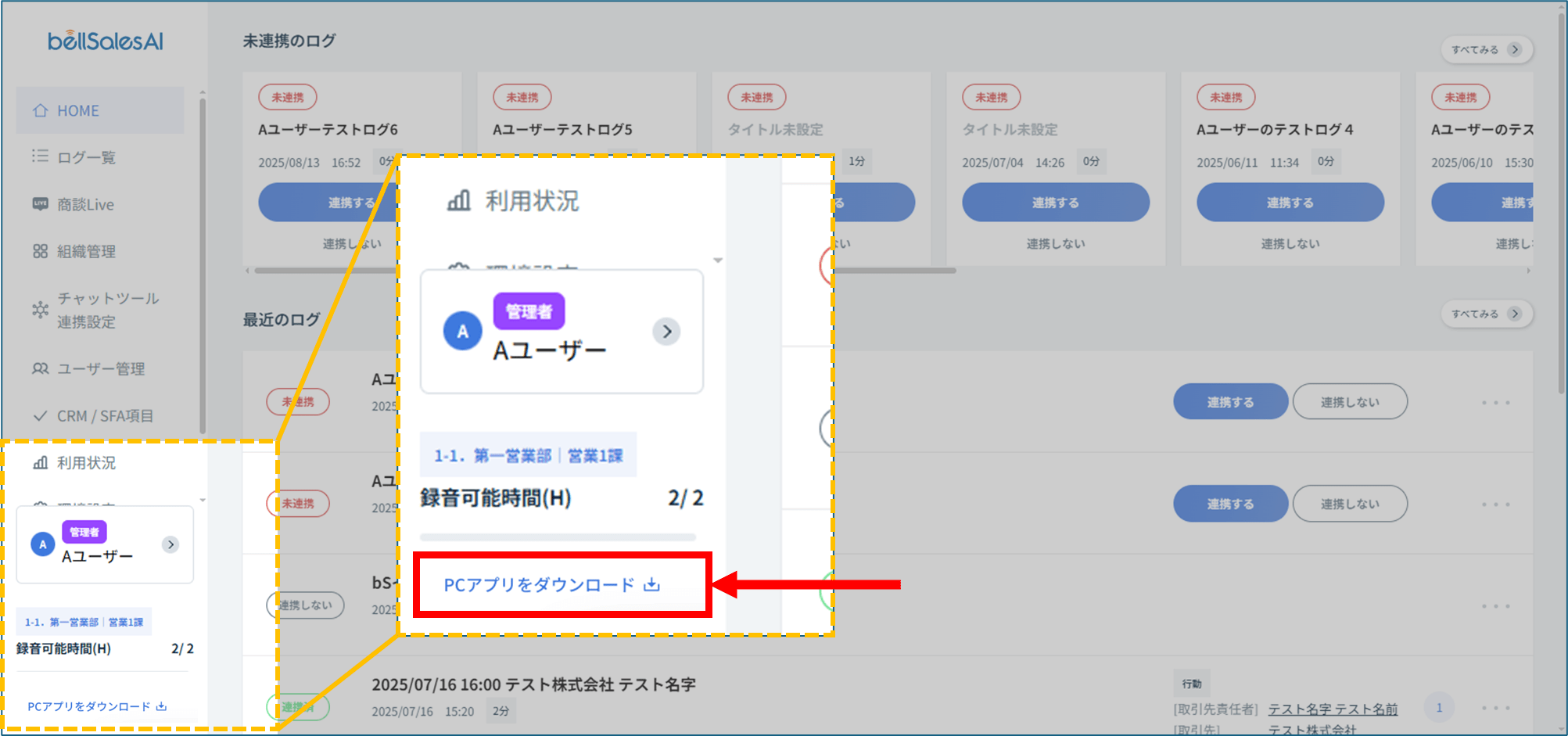Select CRM / SFA項目 menu item
Screen dimensions: 1568x736
(x=104, y=416)
